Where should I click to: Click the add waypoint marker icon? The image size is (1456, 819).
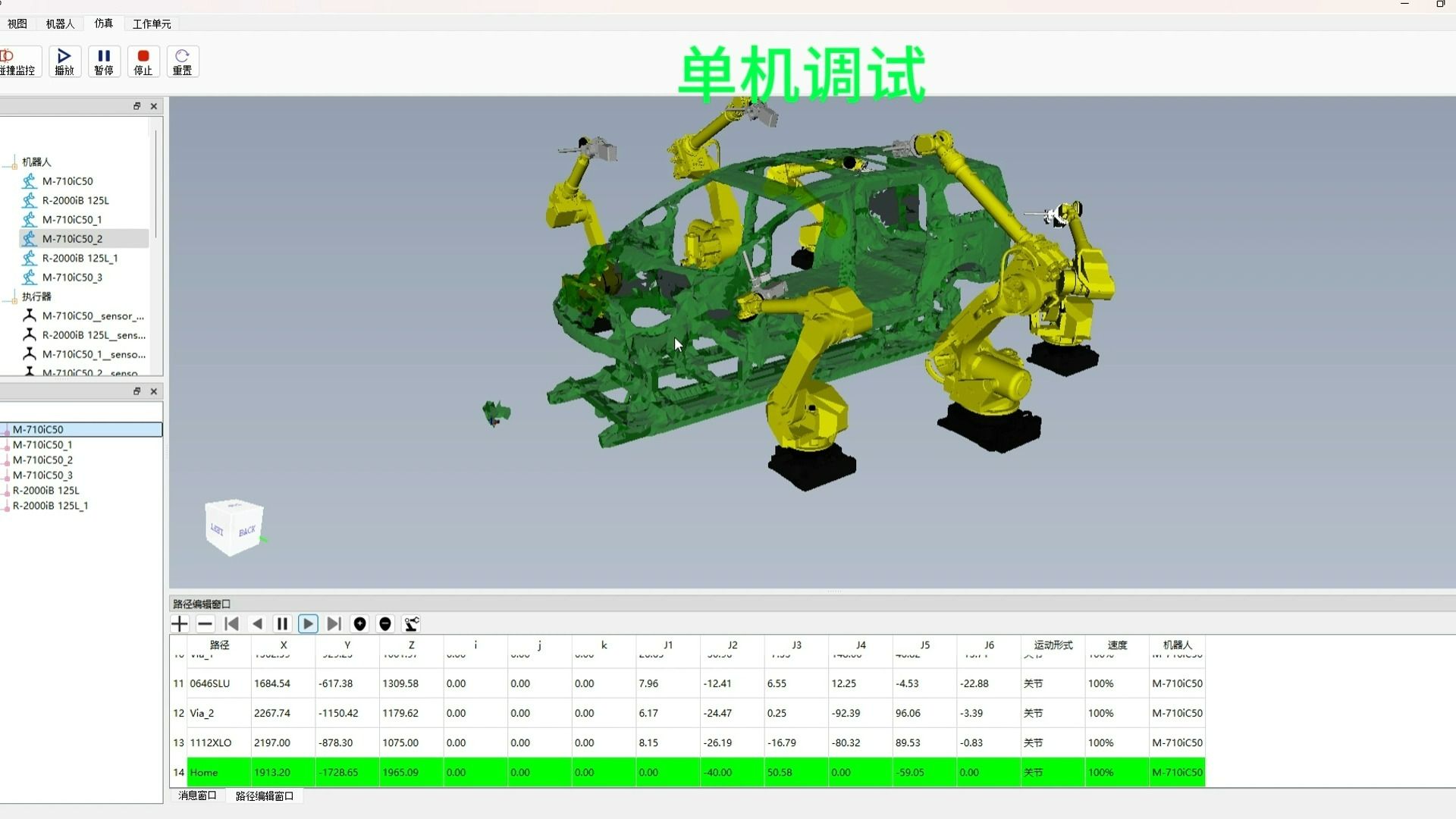(360, 624)
